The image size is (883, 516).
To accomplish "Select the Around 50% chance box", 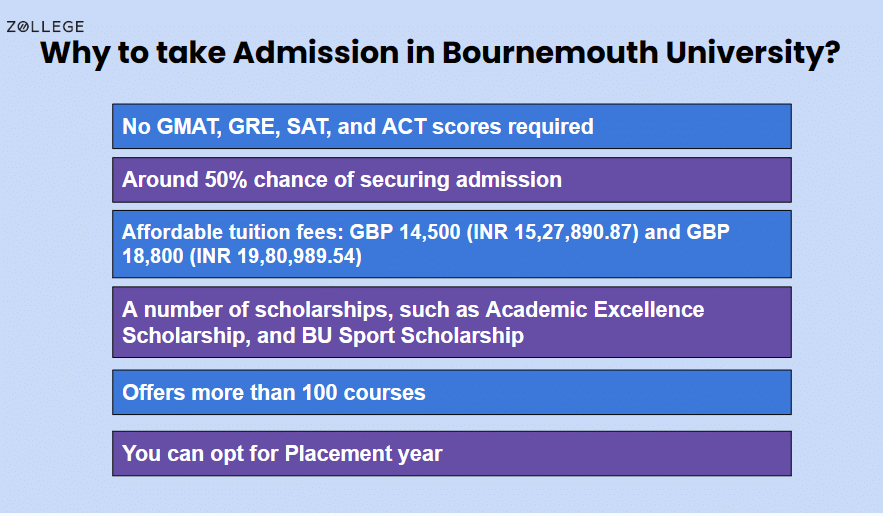I will pyautogui.click(x=452, y=180).
